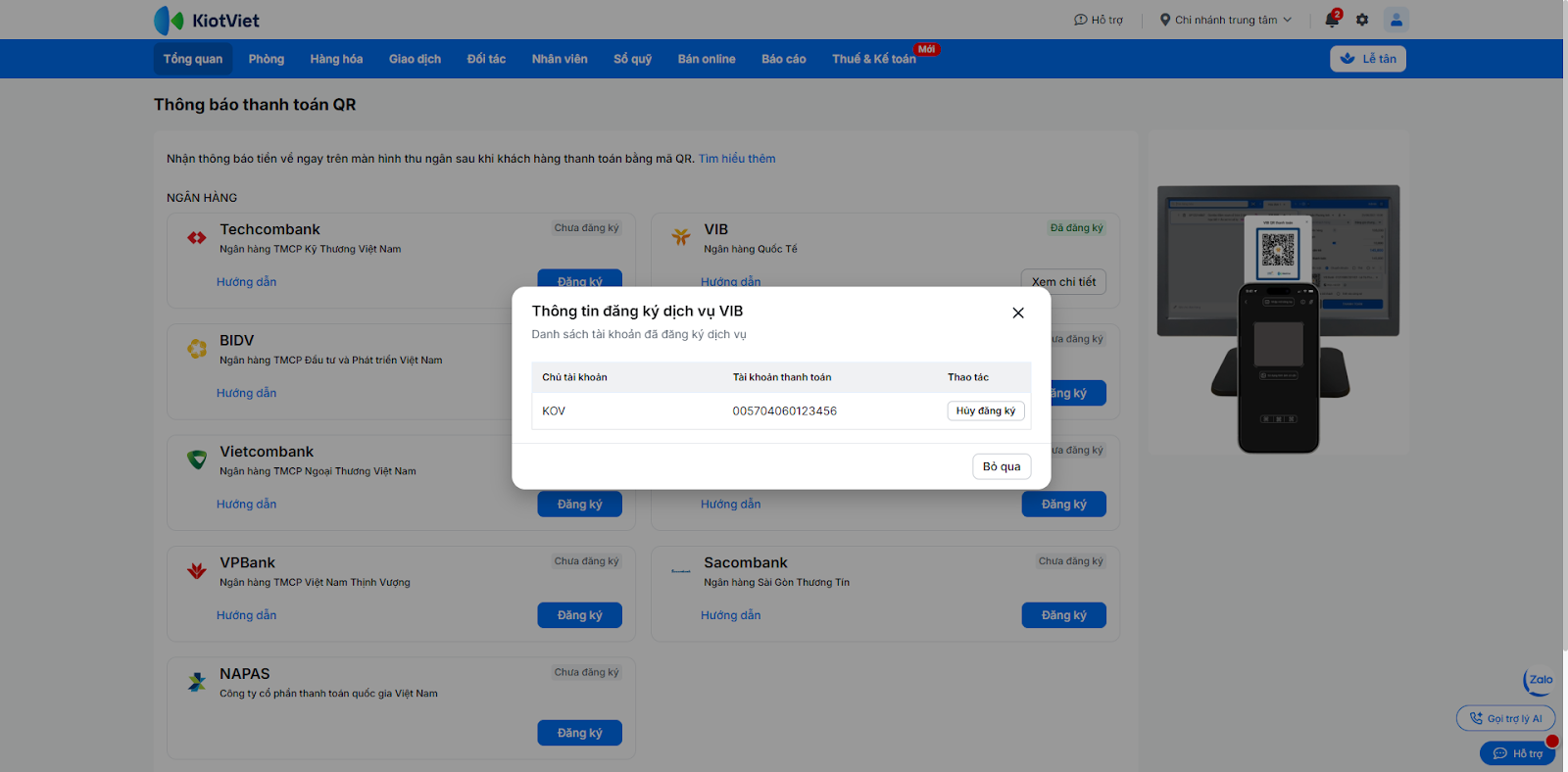This screenshot has height=772, width=1568.
Task: Open the floating Hỗ trợ chat button
Action: click(x=1517, y=753)
